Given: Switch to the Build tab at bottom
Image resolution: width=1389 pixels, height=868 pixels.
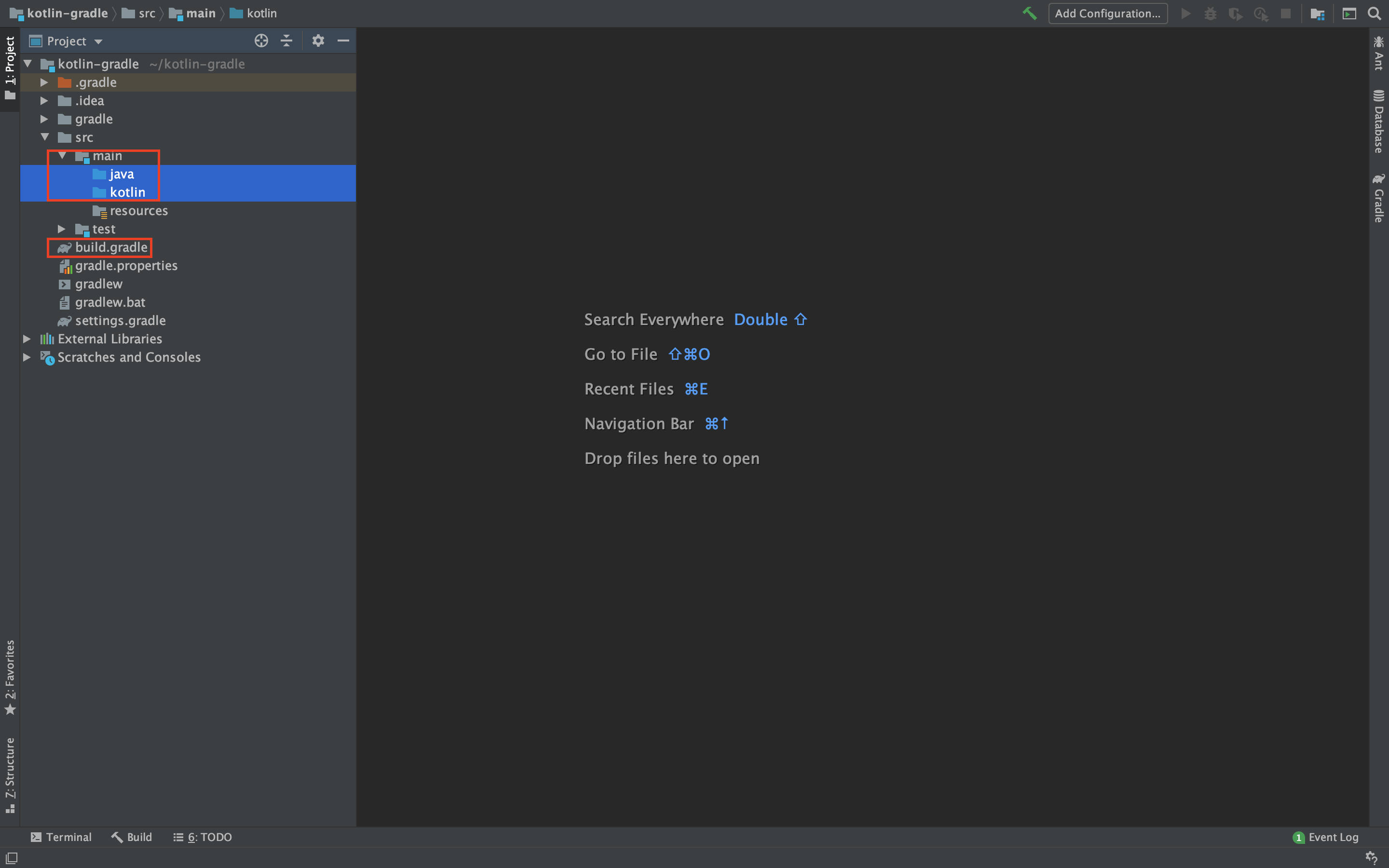Looking at the screenshot, I should tap(130, 837).
